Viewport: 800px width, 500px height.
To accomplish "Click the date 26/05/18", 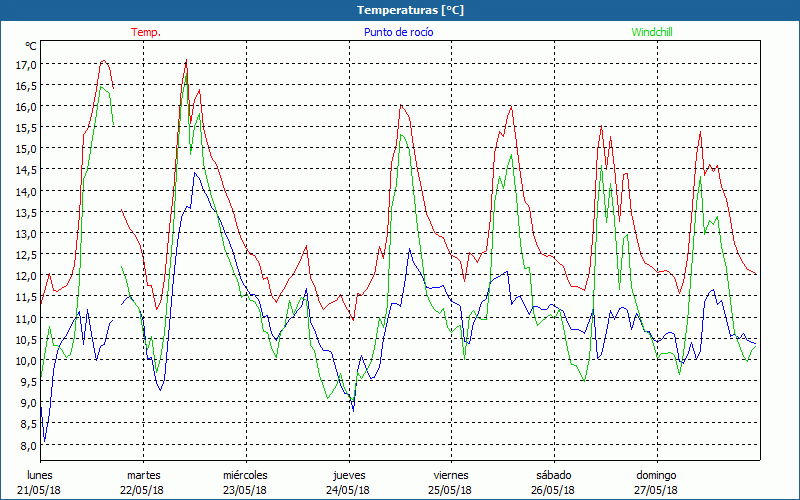I will (x=553, y=490).
